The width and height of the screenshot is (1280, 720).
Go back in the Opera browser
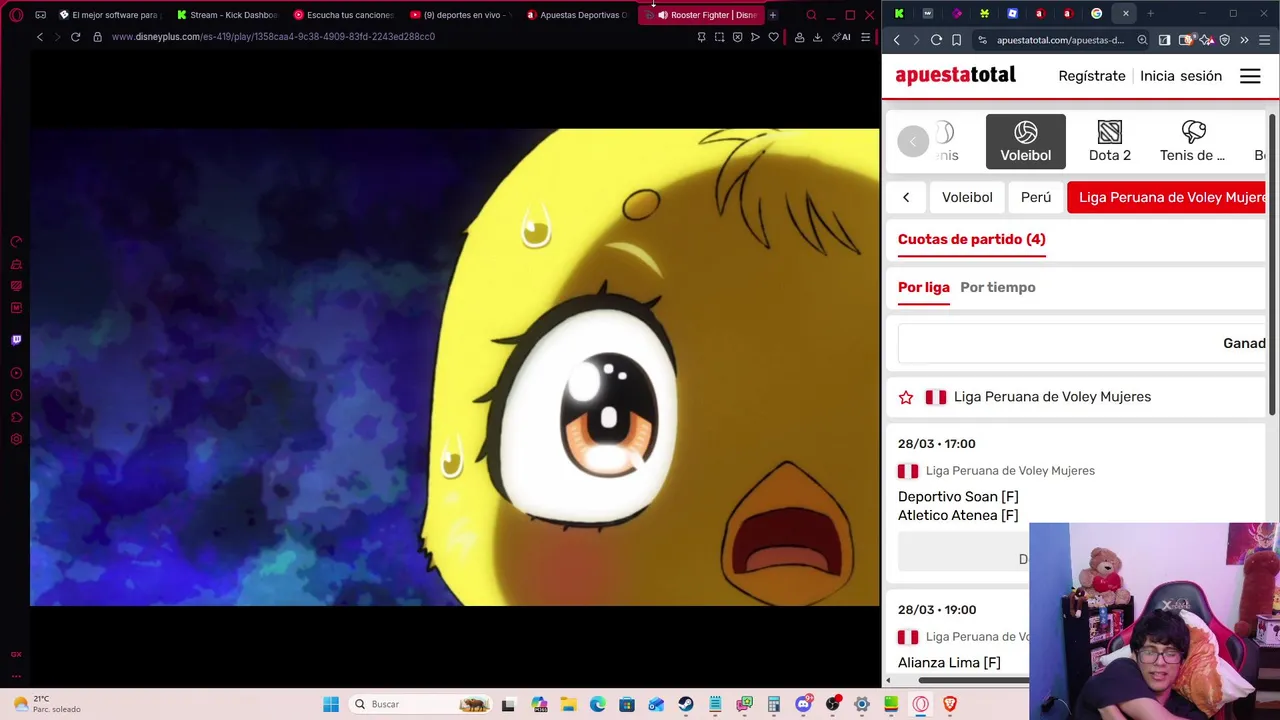tap(40, 37)
